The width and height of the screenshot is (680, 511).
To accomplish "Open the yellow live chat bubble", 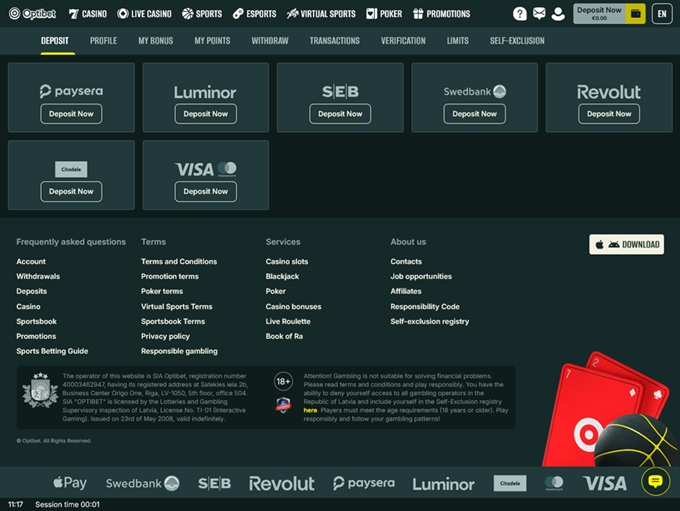I will (x=655, y=481).
